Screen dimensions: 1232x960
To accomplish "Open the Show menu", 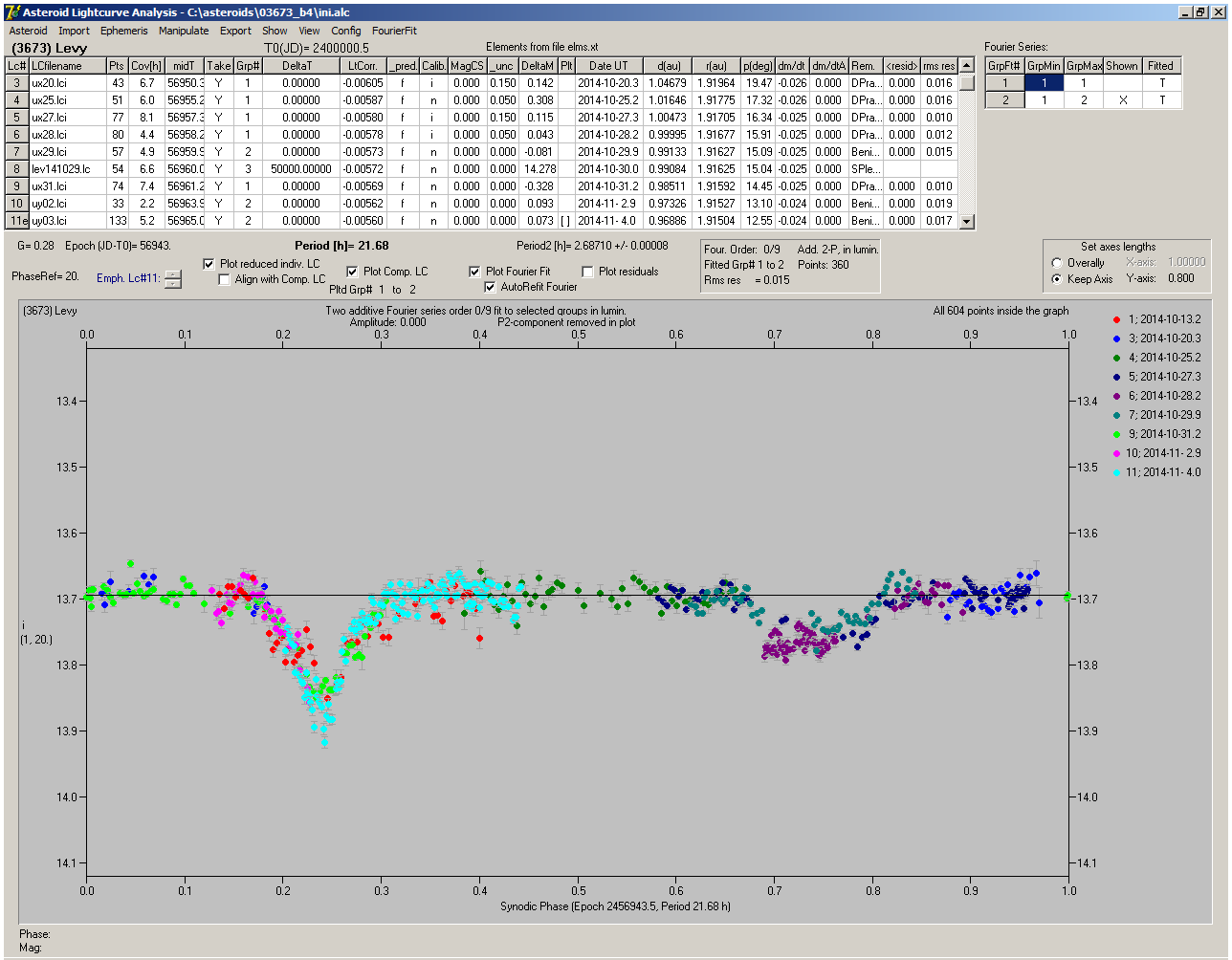I will click(275, 31).
